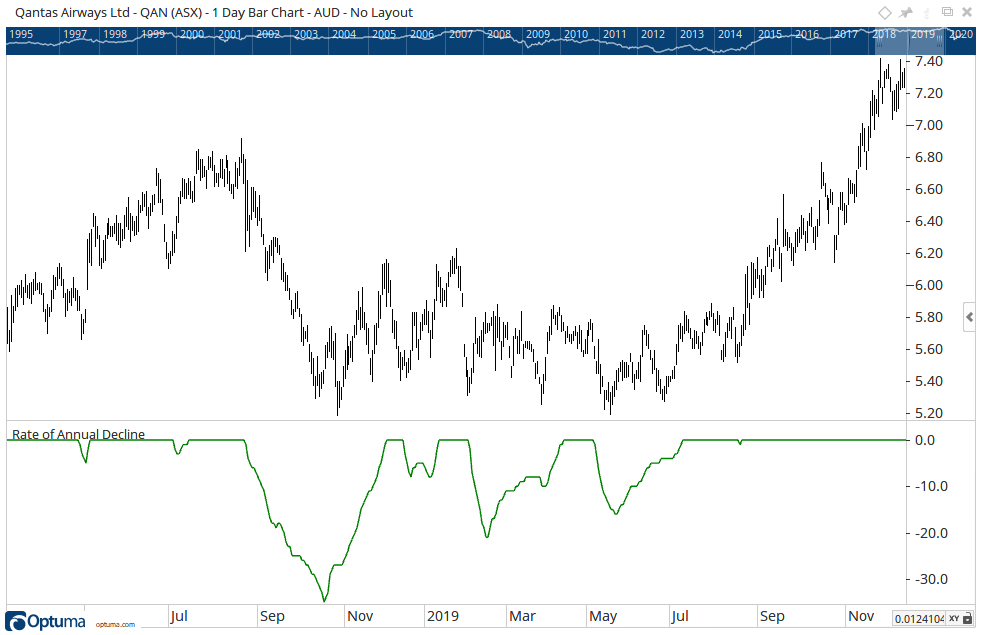Jump to 2013 in the overview timeline
The width and height of the screenshot is (982, 635).
point(692,34)
